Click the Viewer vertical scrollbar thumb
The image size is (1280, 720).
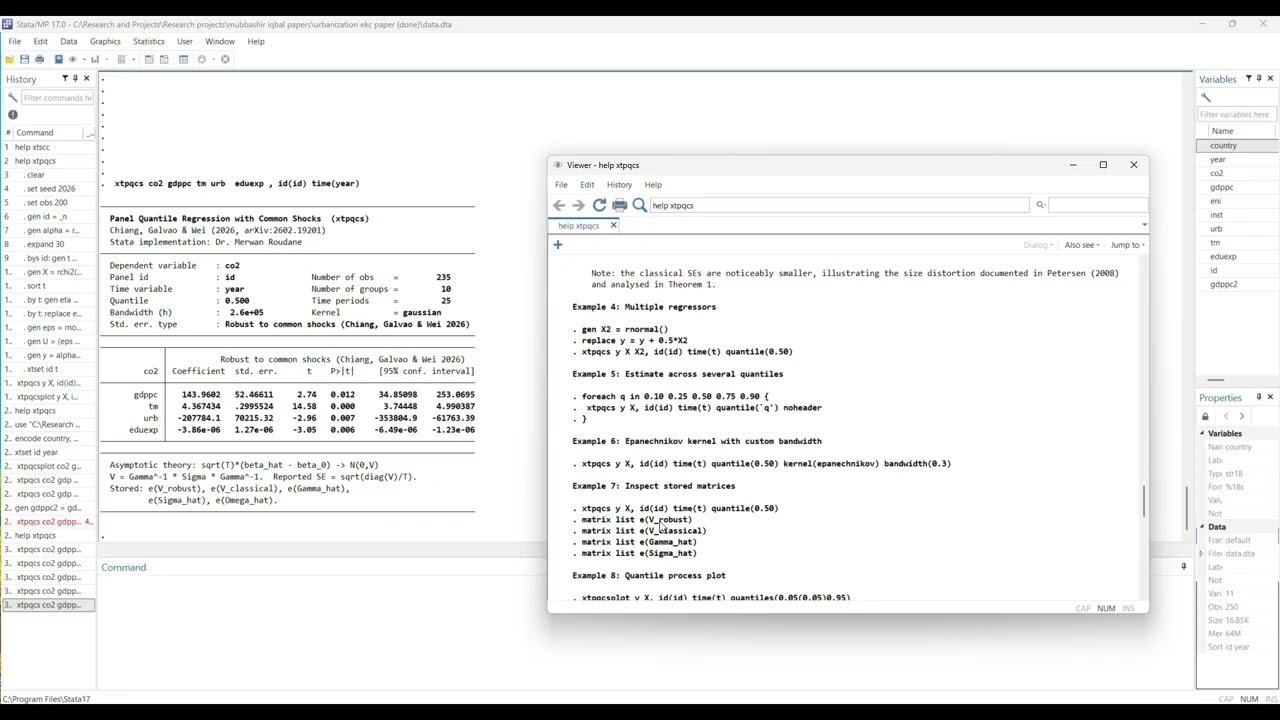(x=1144, y=502)
